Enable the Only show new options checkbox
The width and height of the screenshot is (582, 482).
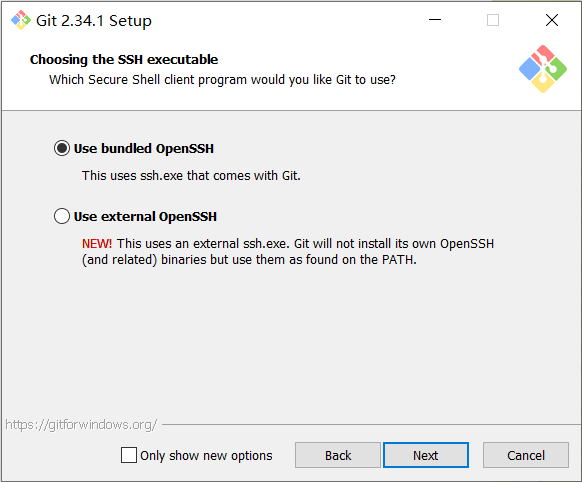pos(128,455)
